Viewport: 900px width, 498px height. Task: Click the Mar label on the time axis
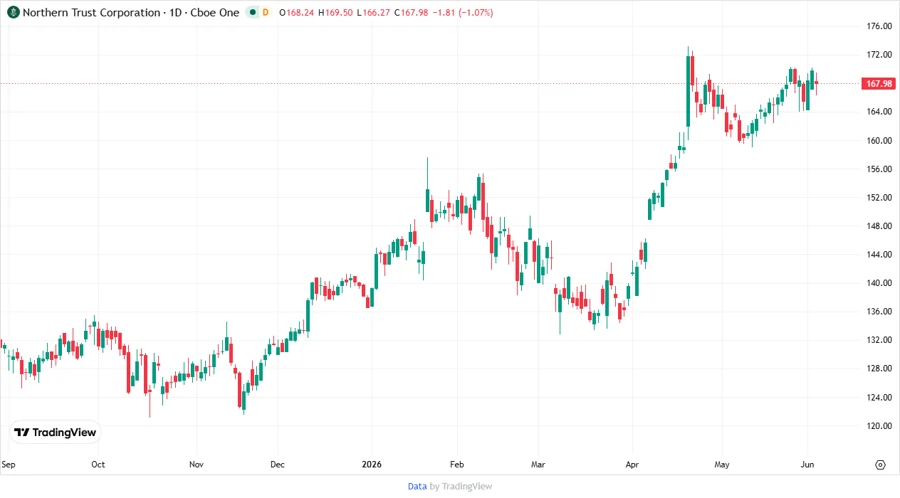coord(538,465)
